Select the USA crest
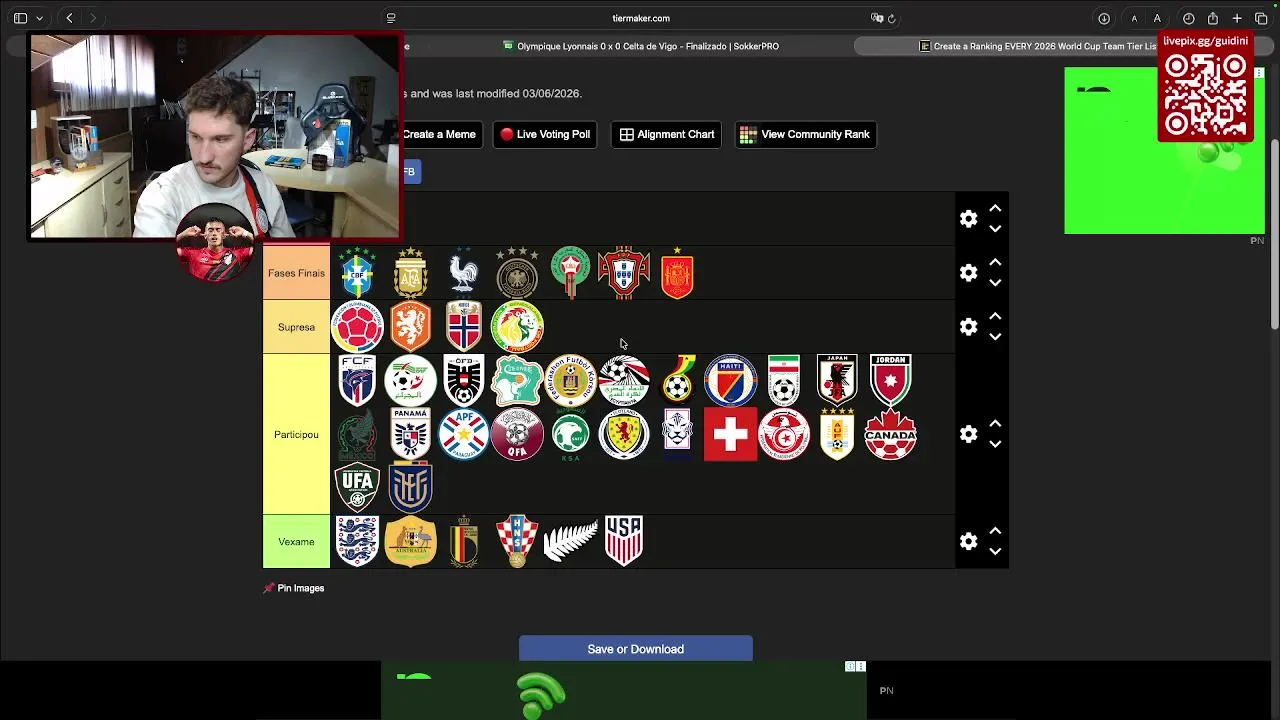The image size is (1280, 720). [624, 541]
